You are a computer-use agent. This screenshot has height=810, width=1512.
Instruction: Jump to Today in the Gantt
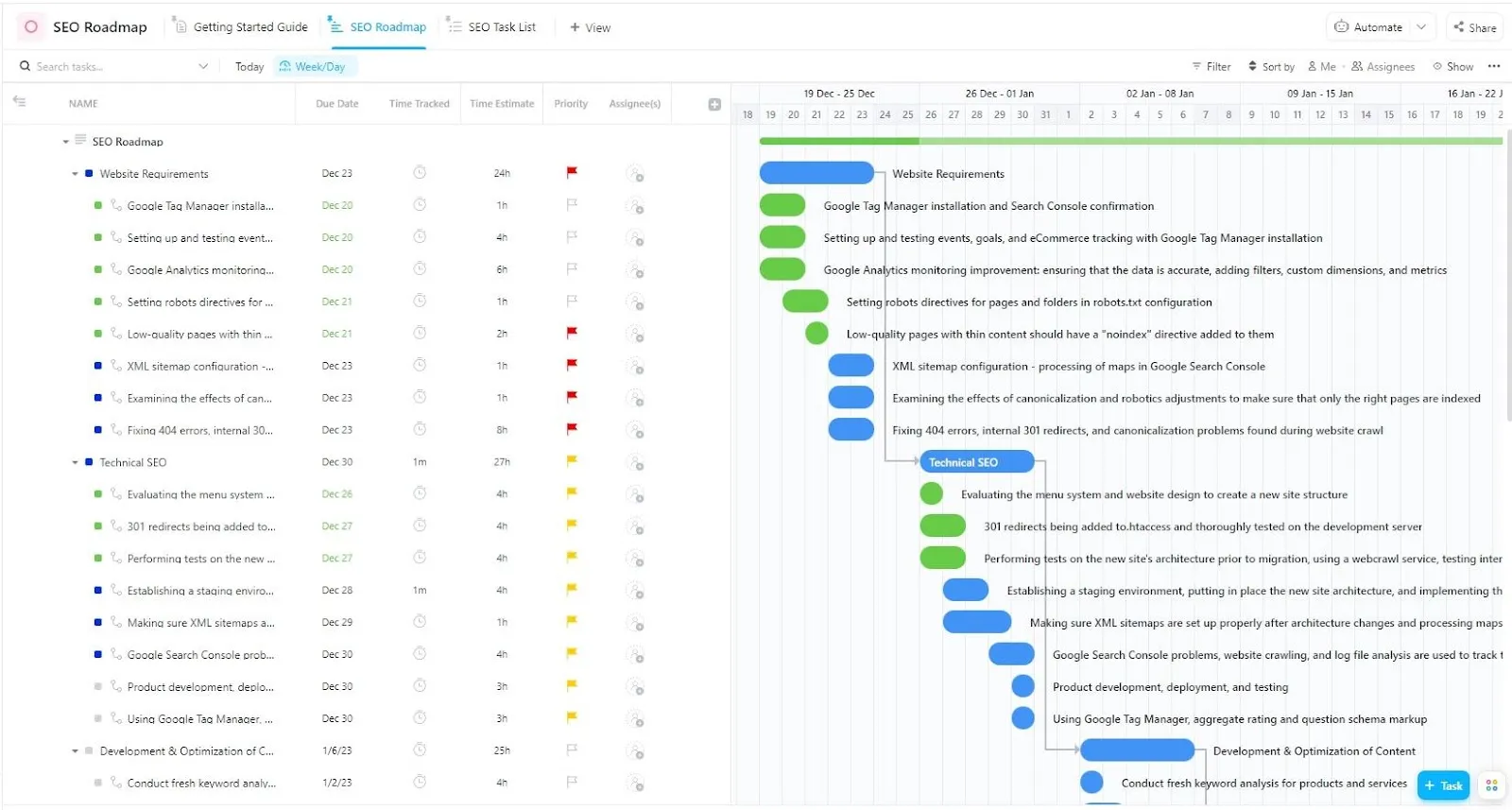pyautogui.click(x=249, y=66)
